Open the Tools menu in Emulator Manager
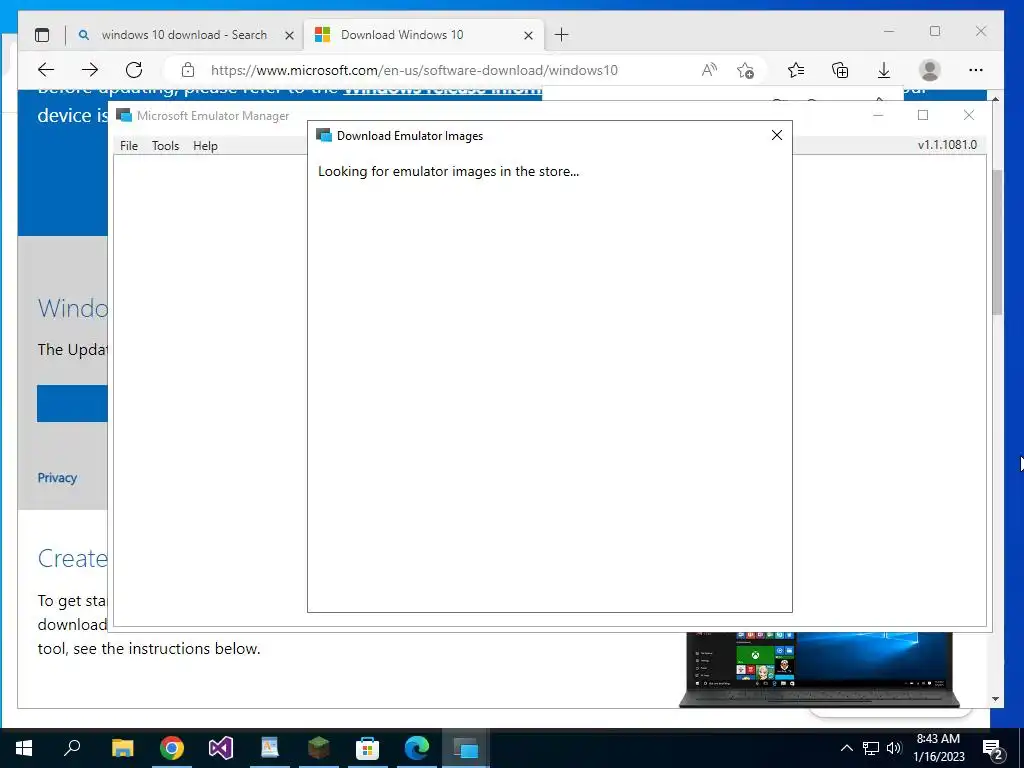 165,146
